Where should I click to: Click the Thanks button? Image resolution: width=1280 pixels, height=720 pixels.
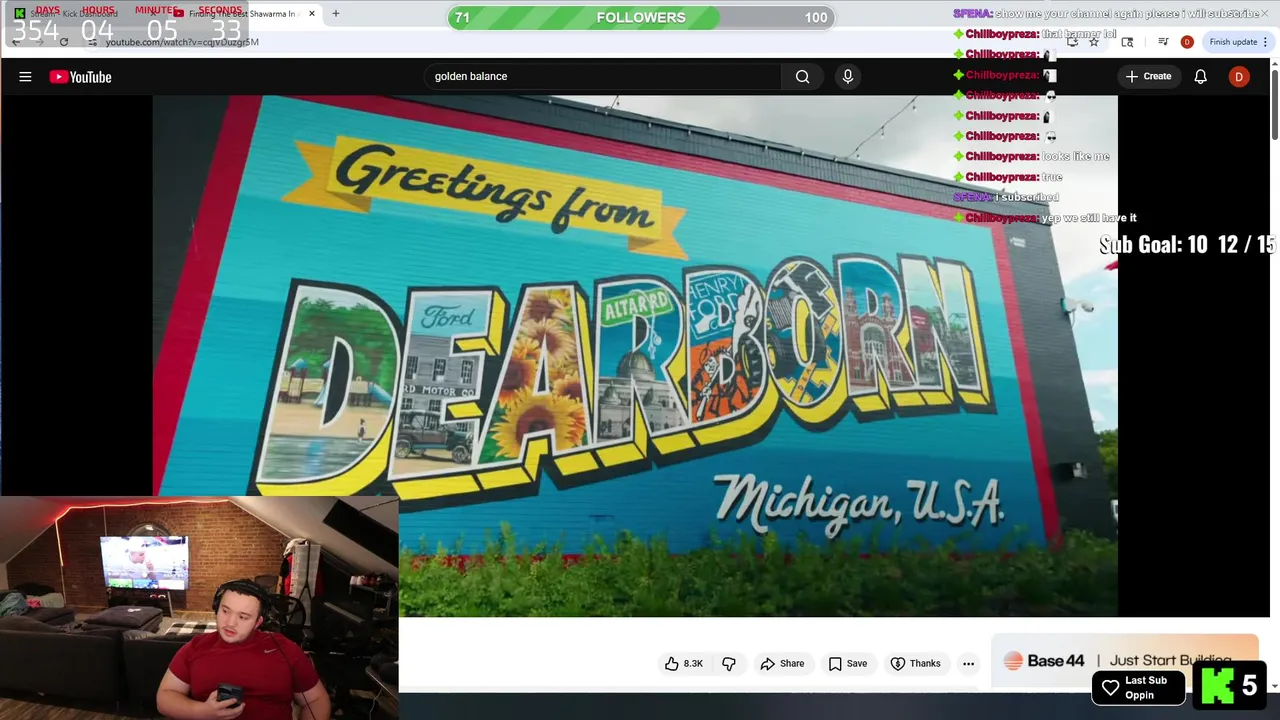coord(915,663)
